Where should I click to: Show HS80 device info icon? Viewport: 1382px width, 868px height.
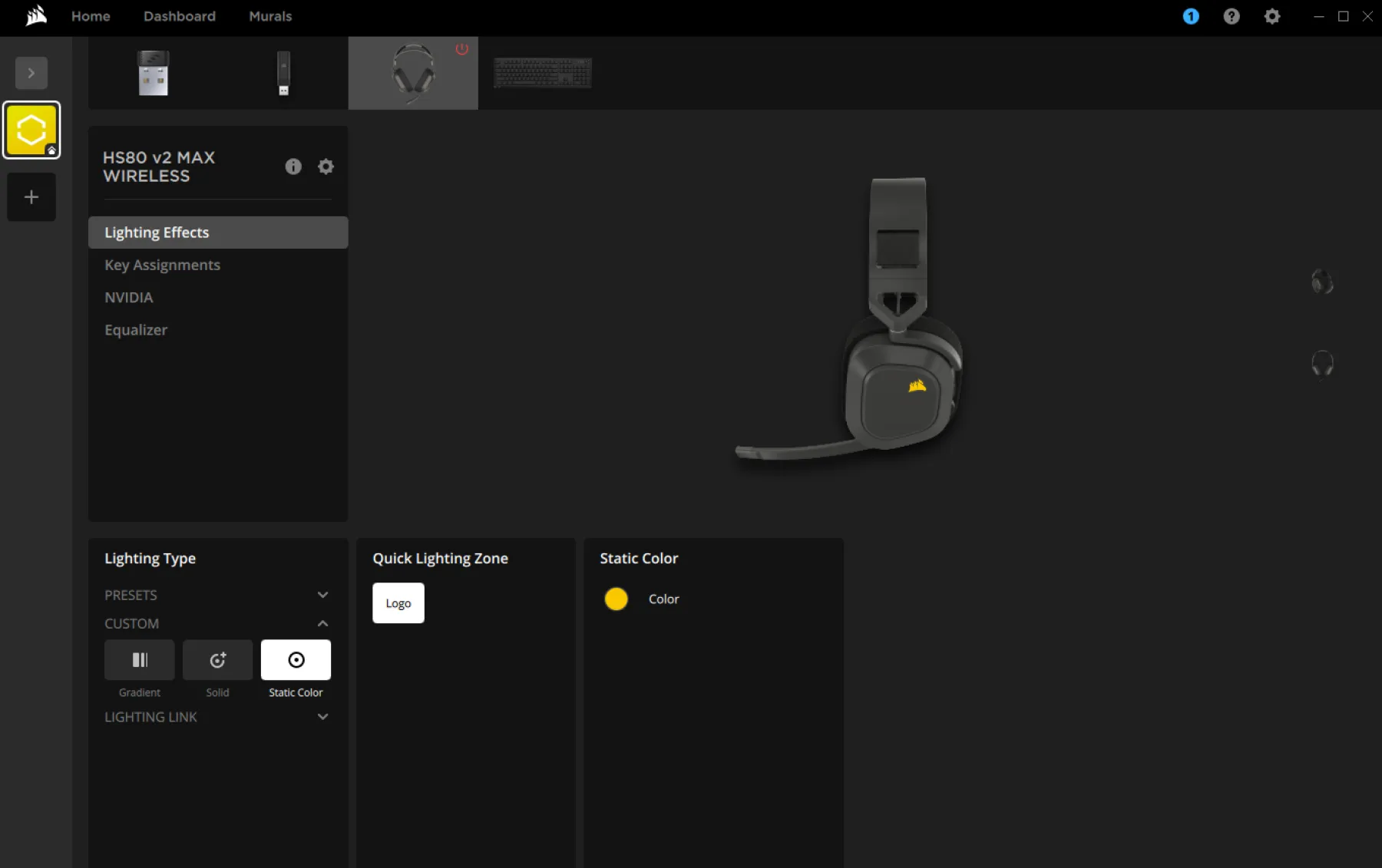click(x=293, y=167)
